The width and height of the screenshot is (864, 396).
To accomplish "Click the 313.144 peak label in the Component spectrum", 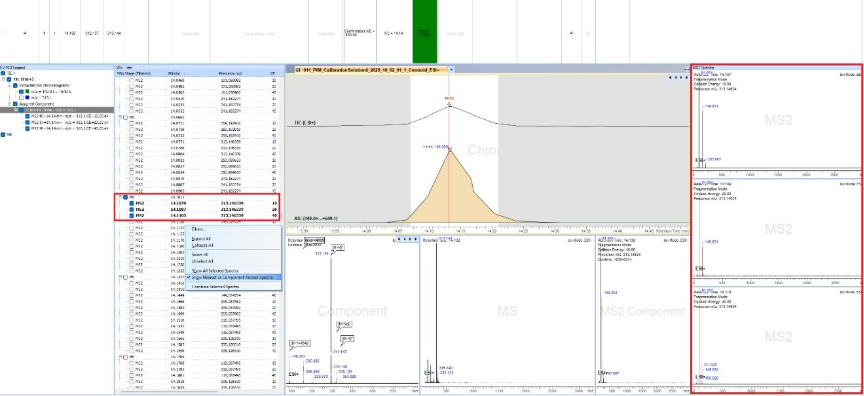I will (x=322, y=253).
